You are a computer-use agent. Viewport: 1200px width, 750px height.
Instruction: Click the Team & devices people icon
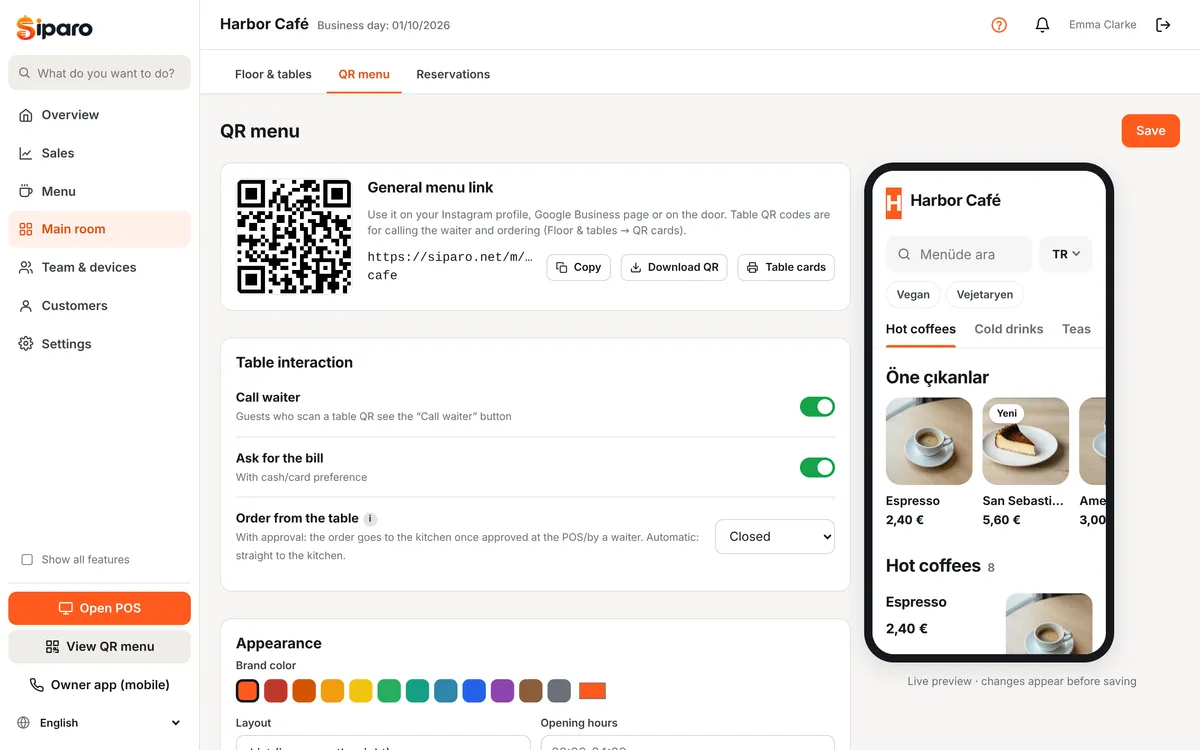(26, 267)
